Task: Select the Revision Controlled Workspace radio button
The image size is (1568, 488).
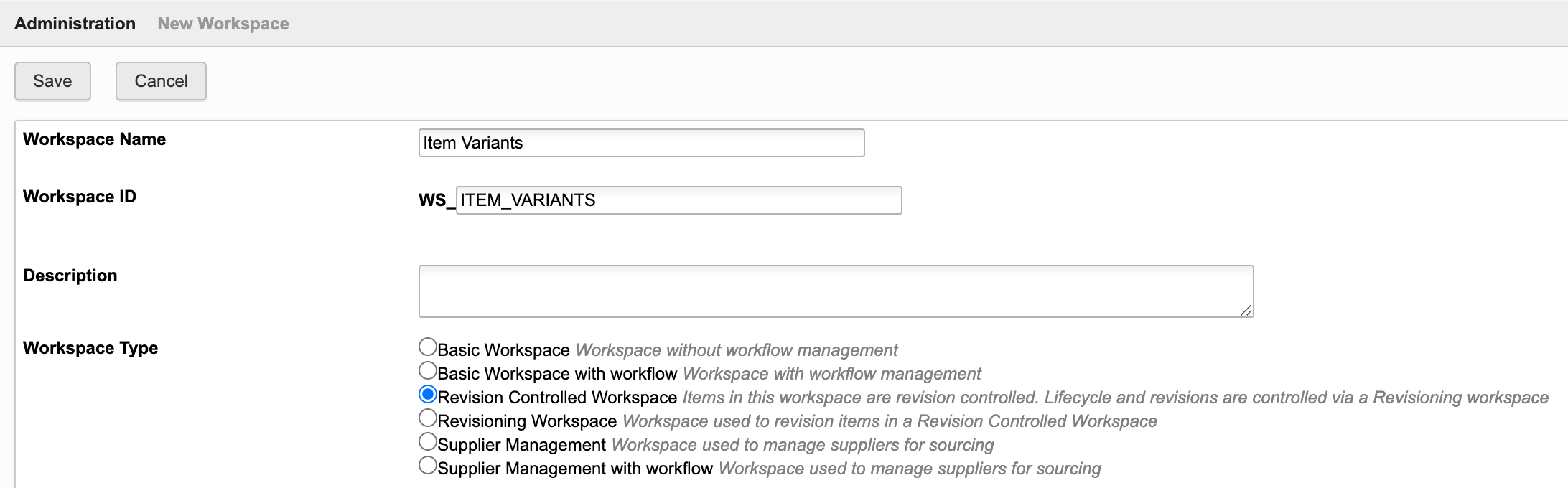Action: coord(428,395)
